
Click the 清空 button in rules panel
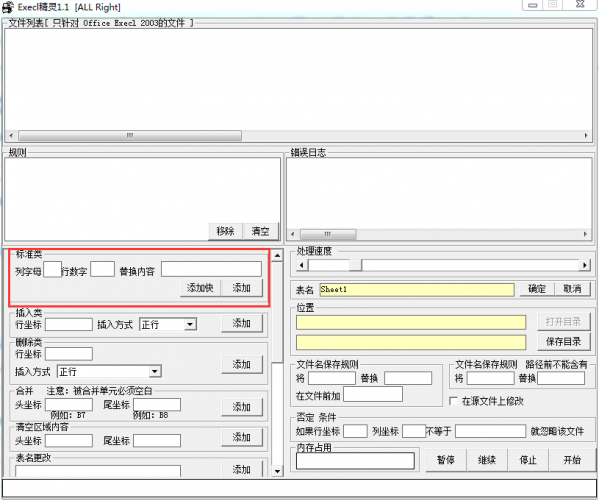[261, 231]
